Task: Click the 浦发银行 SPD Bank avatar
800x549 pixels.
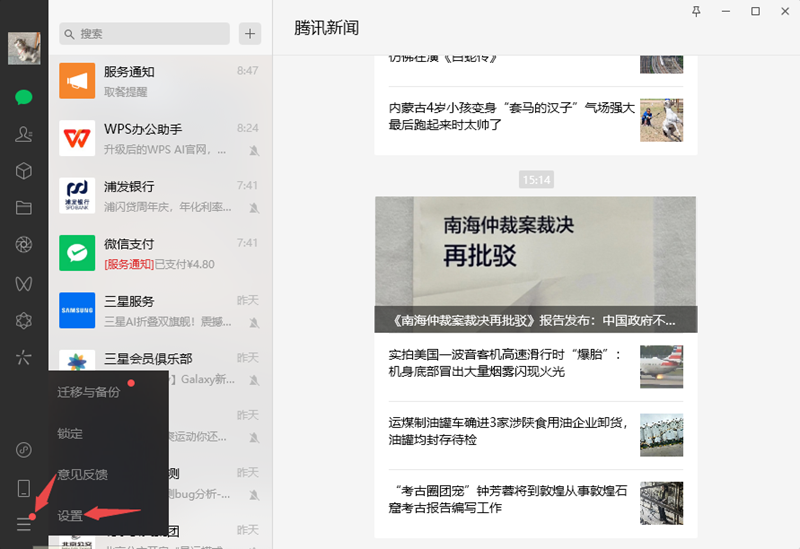Action: pyautogui.click(x=77, y=195)
